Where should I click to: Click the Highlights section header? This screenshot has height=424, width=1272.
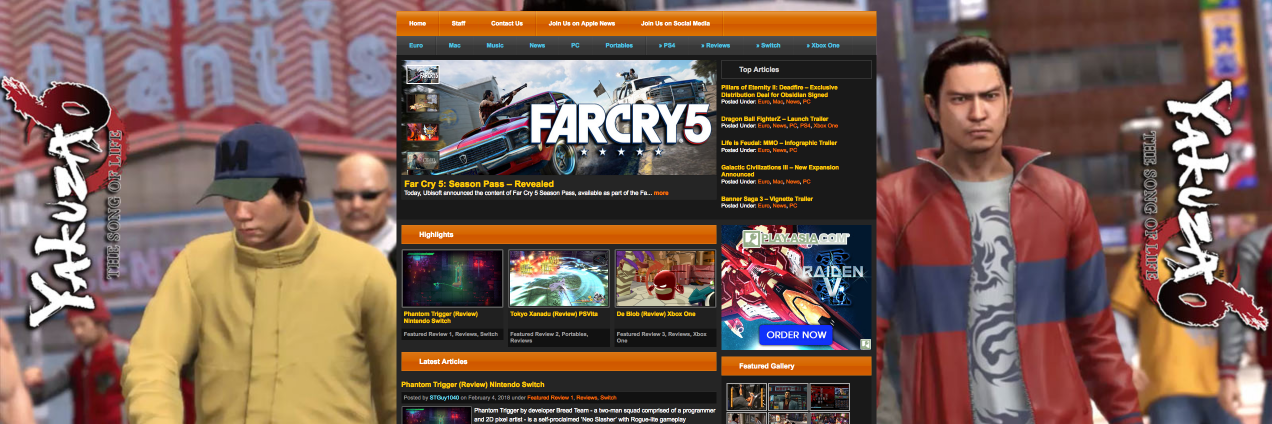559,235
